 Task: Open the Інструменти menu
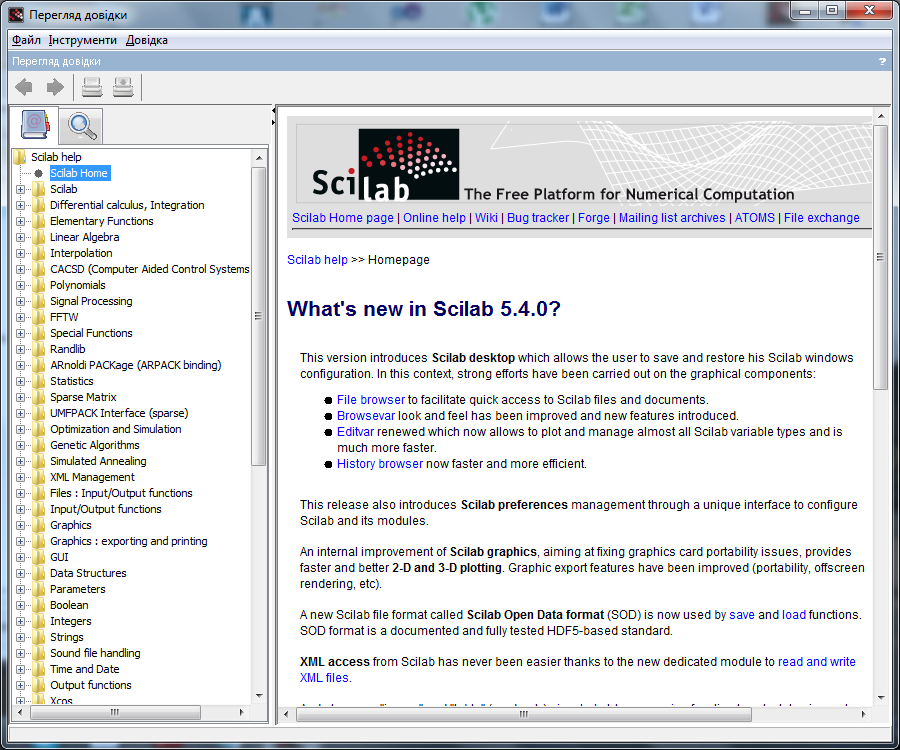coord(83,40)
